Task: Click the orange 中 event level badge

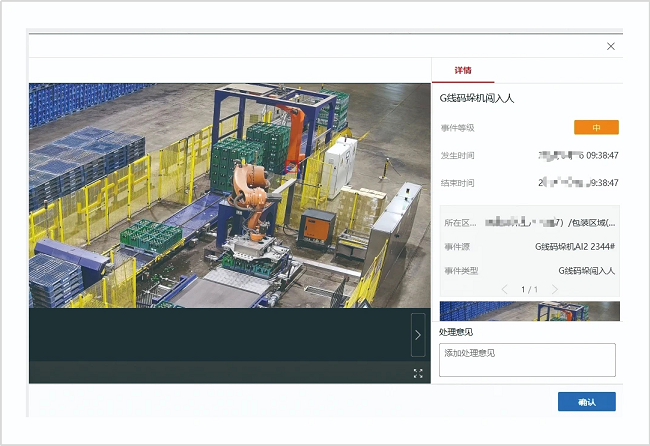Action: (x=596, y=127)
